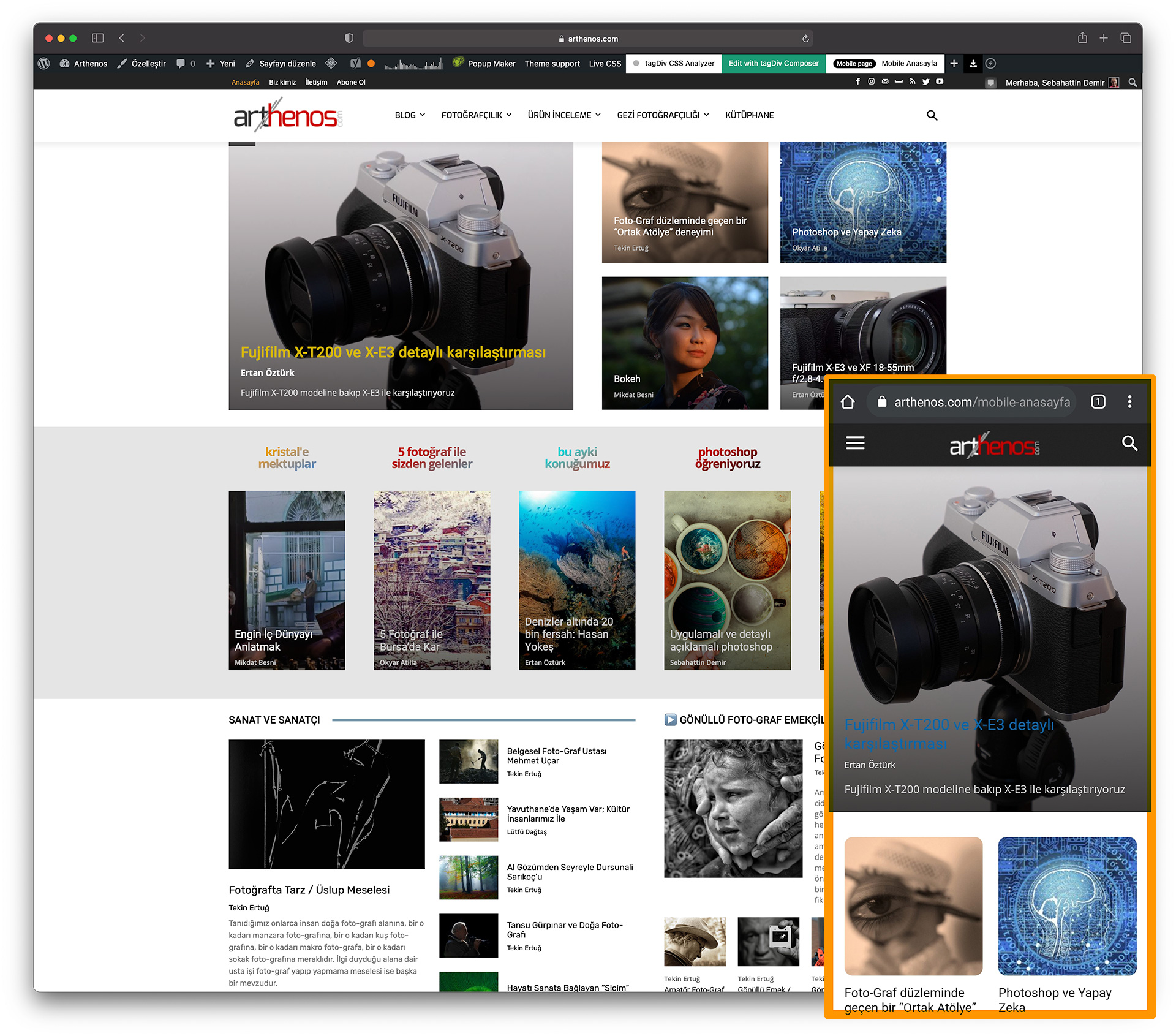Open the Instagram social icon
Screen dimensions: 1176x1036
(872, 81)
